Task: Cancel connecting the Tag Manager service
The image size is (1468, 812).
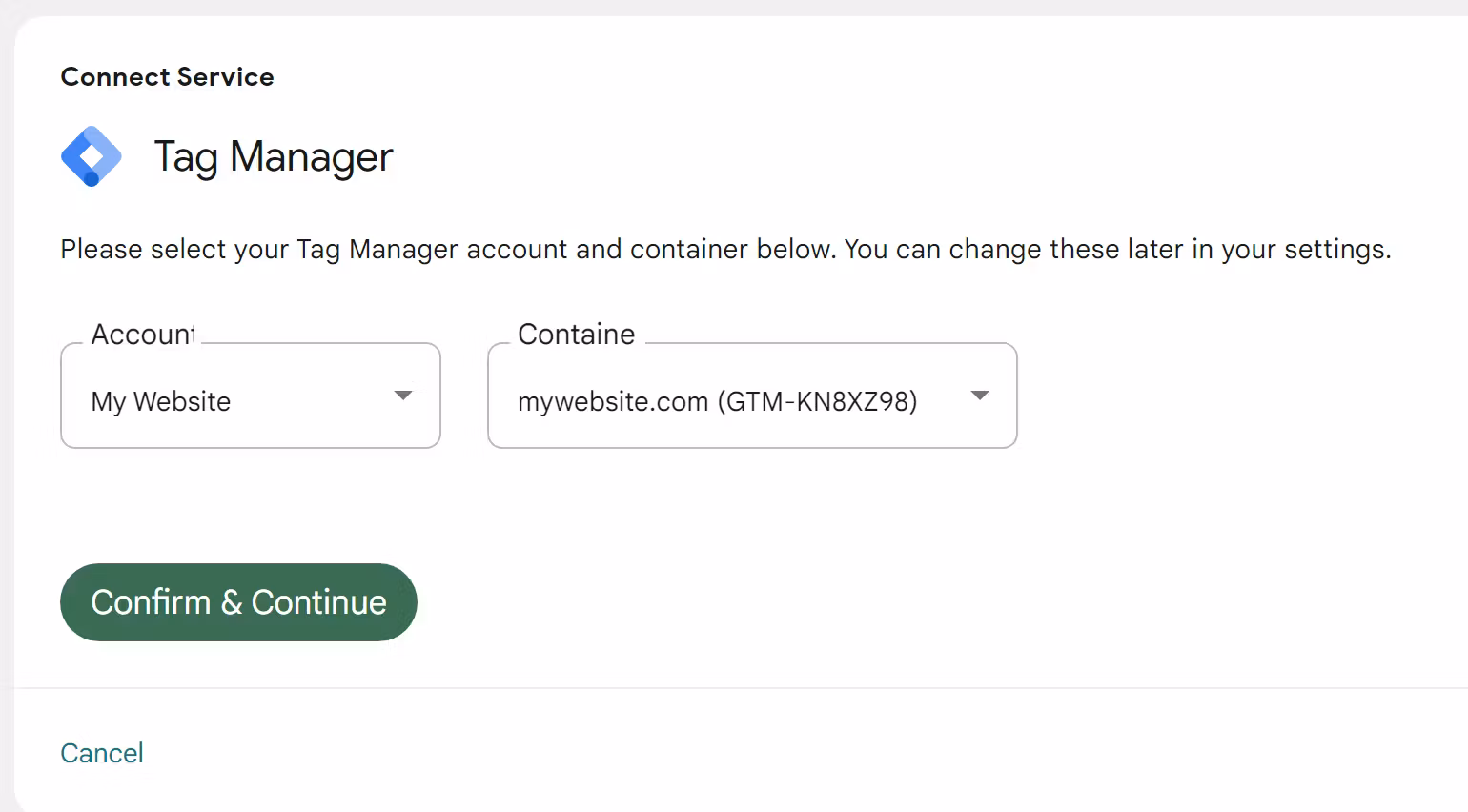Action: pyautogui.click(x=101, y=752)
